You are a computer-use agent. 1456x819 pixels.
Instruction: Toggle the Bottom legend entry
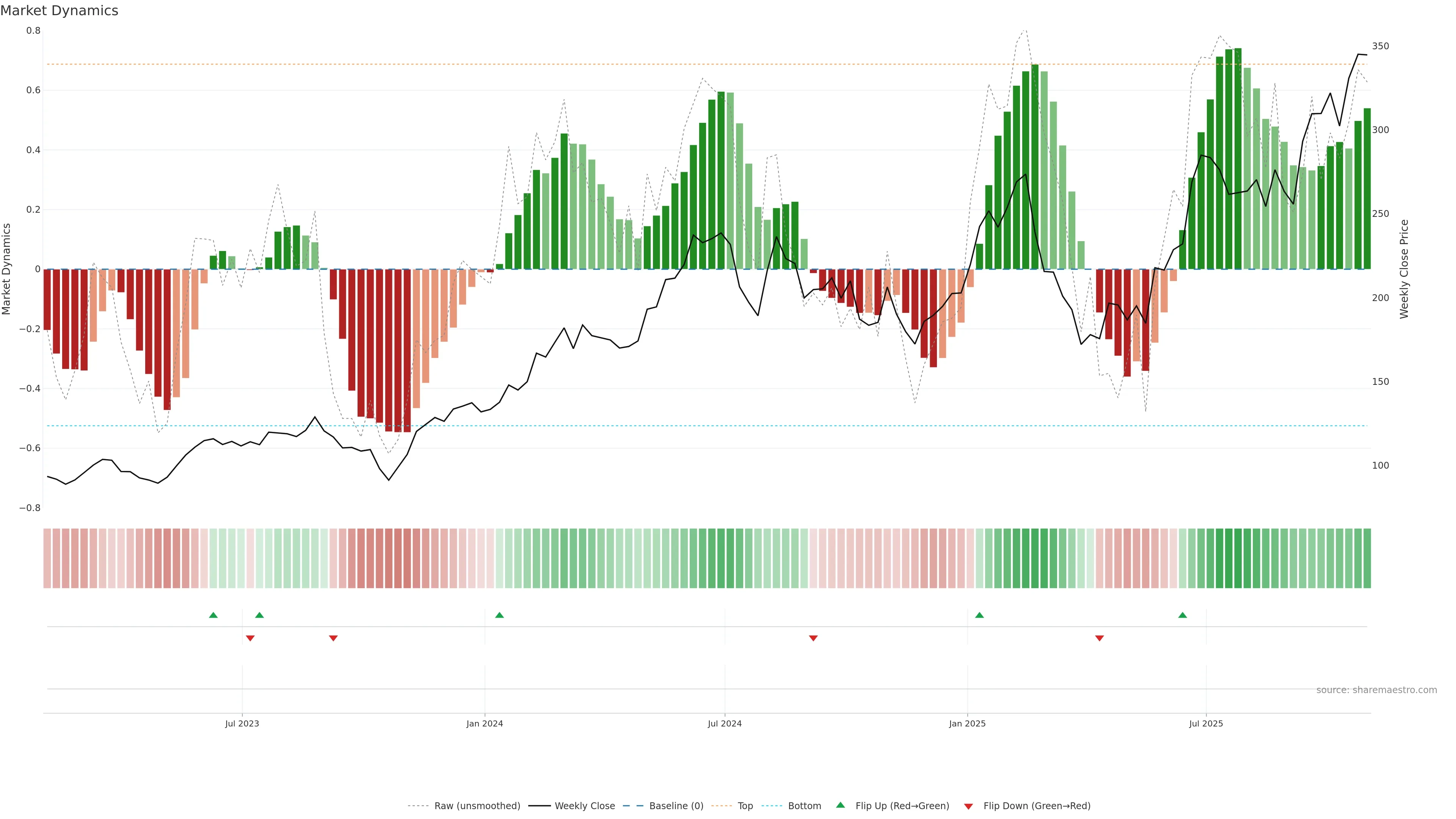tap(804, 805)
